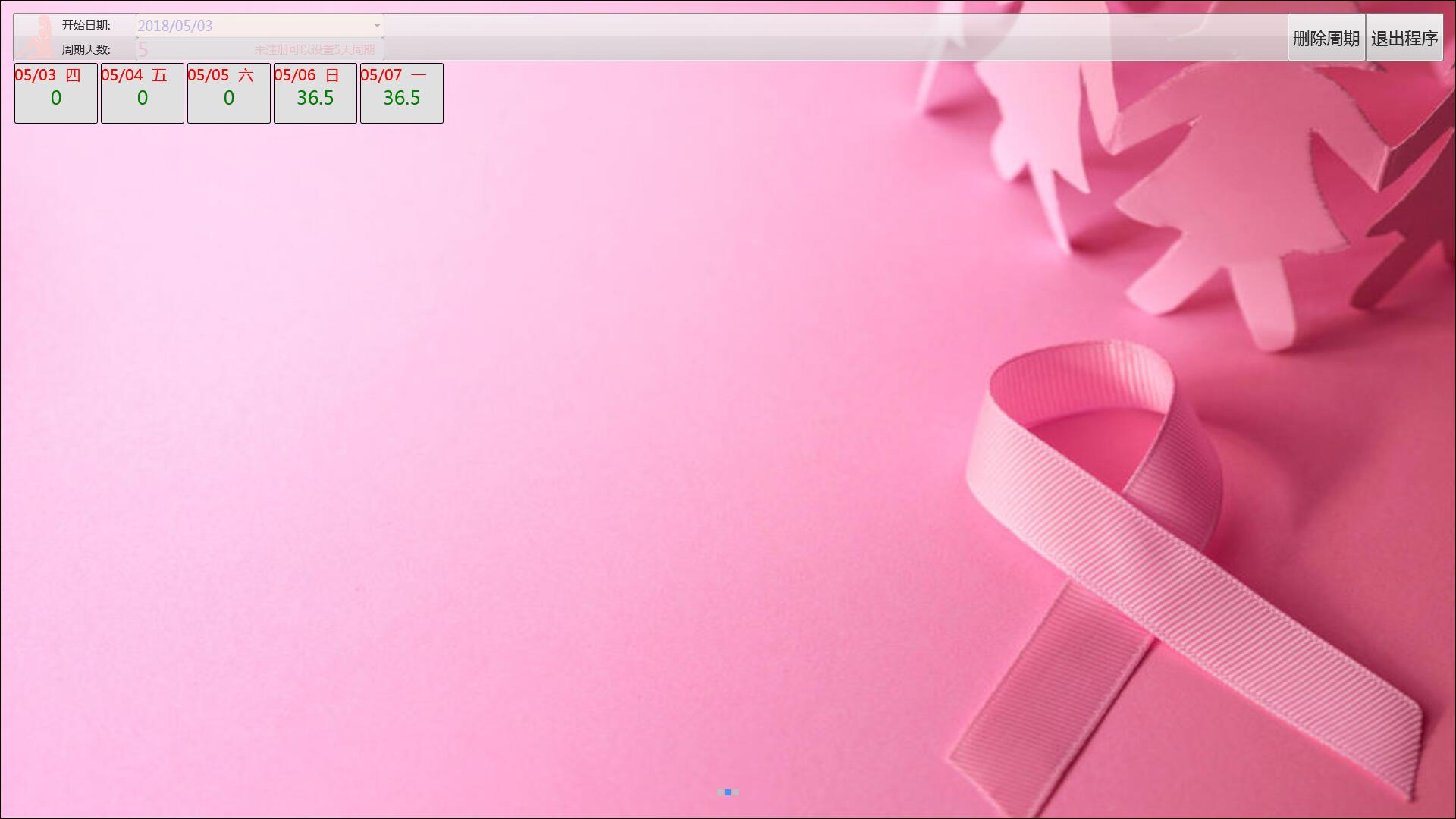Image resolution: width=1456 pixels, height=819 pixels.
Task: Select the 05/03 Thursday day tile
Action: (56, 93)
